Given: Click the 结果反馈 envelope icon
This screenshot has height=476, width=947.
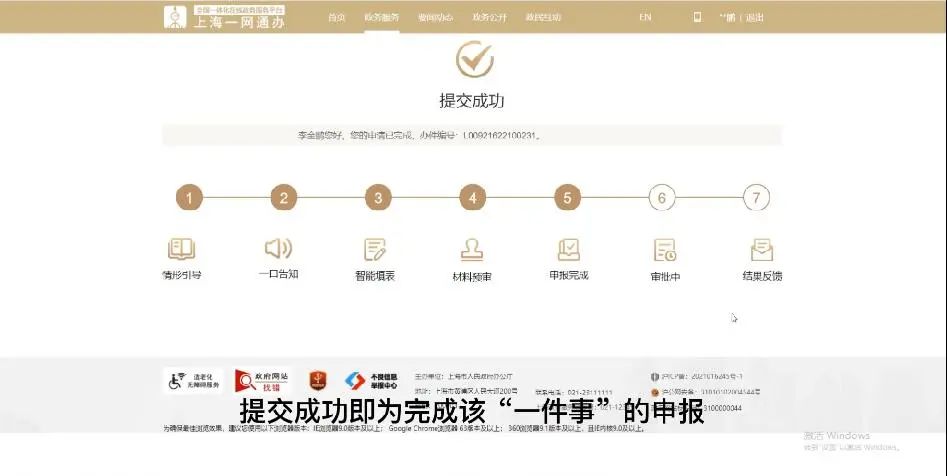Looking at the screenshot, I should (x=761, y=249).
